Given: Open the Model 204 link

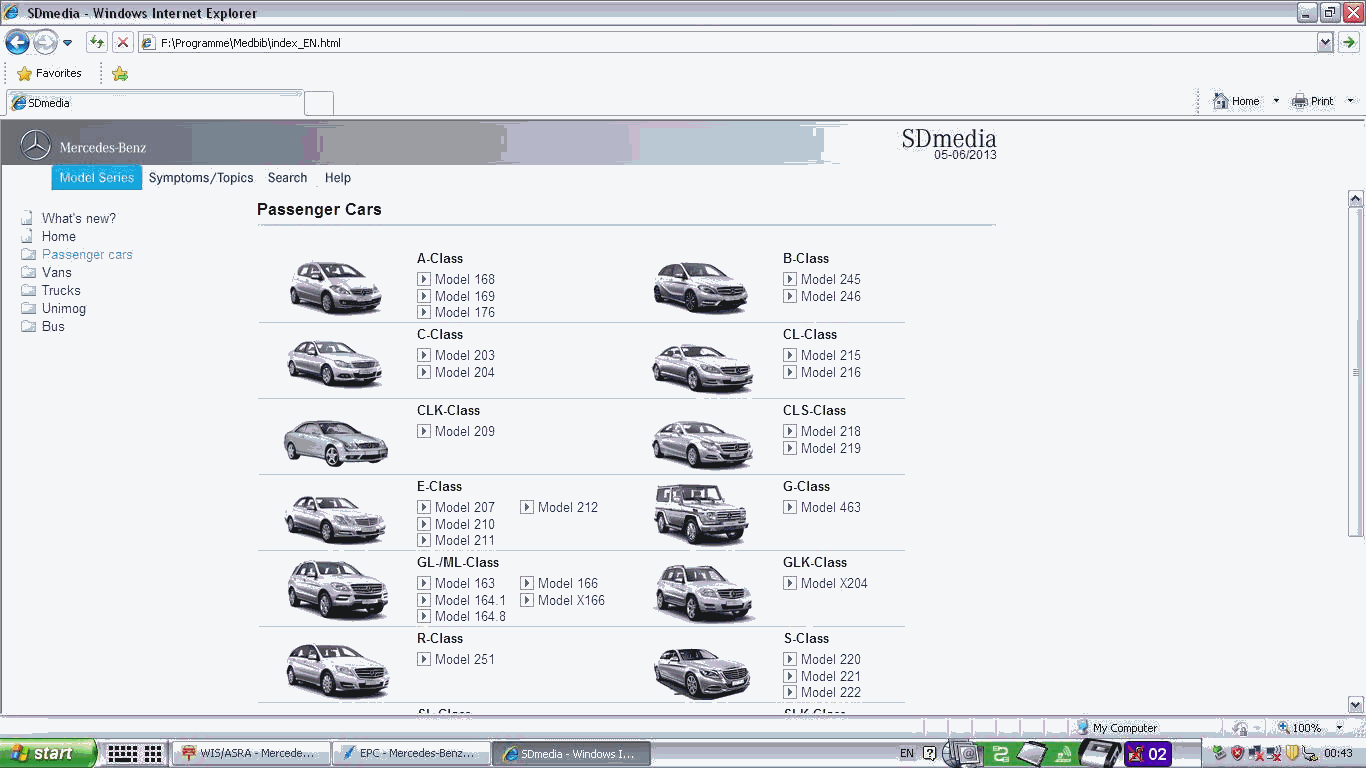Looking at the screenshot, I should click(465, 372).
